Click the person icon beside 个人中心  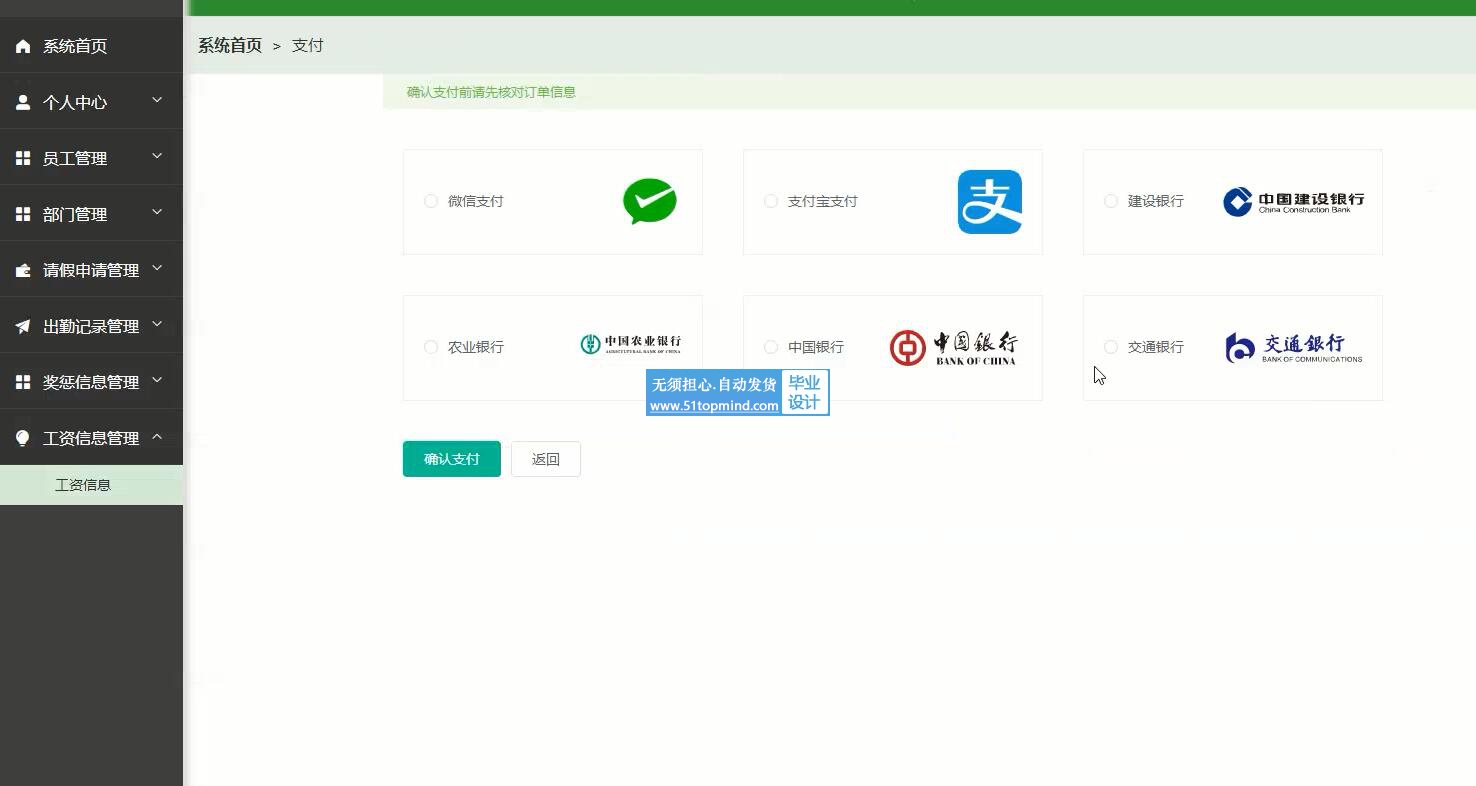coord(23,102)
